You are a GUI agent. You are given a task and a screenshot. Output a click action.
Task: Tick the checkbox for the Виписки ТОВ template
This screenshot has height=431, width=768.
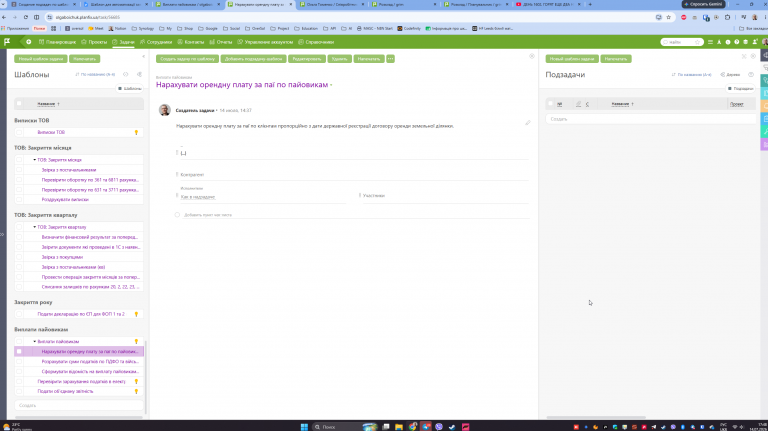(19, 132)
